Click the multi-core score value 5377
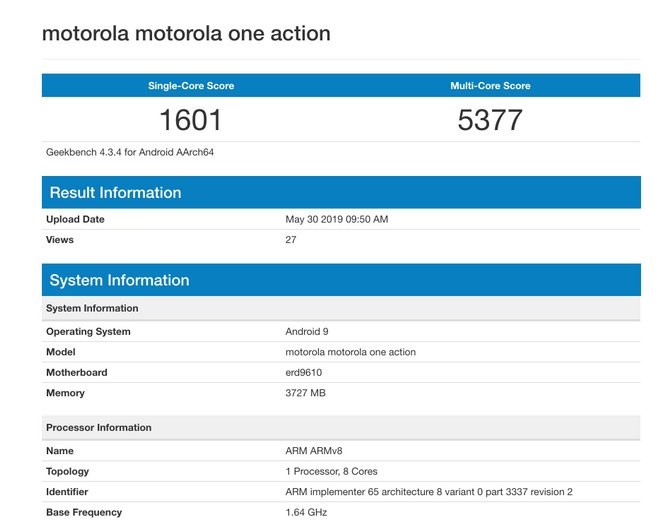The width and height of the screenshot is (660, 531). pos(490,120)
